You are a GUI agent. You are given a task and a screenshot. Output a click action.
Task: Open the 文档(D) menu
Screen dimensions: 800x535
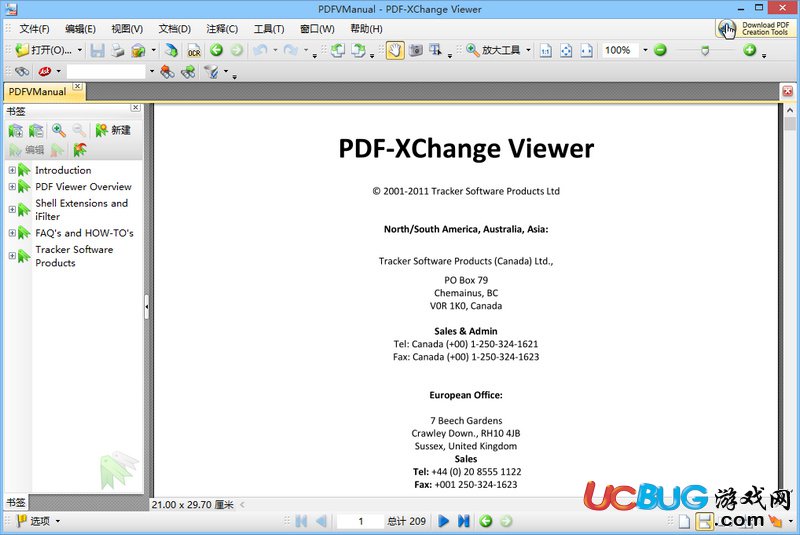(x=174, y=29)
